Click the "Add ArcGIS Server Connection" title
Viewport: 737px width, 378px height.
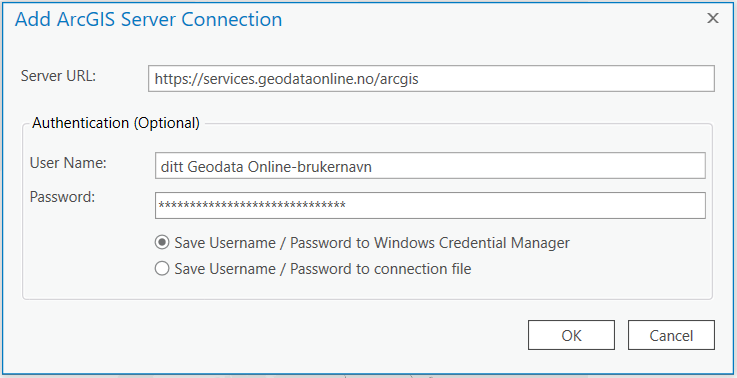pos(149,20)
